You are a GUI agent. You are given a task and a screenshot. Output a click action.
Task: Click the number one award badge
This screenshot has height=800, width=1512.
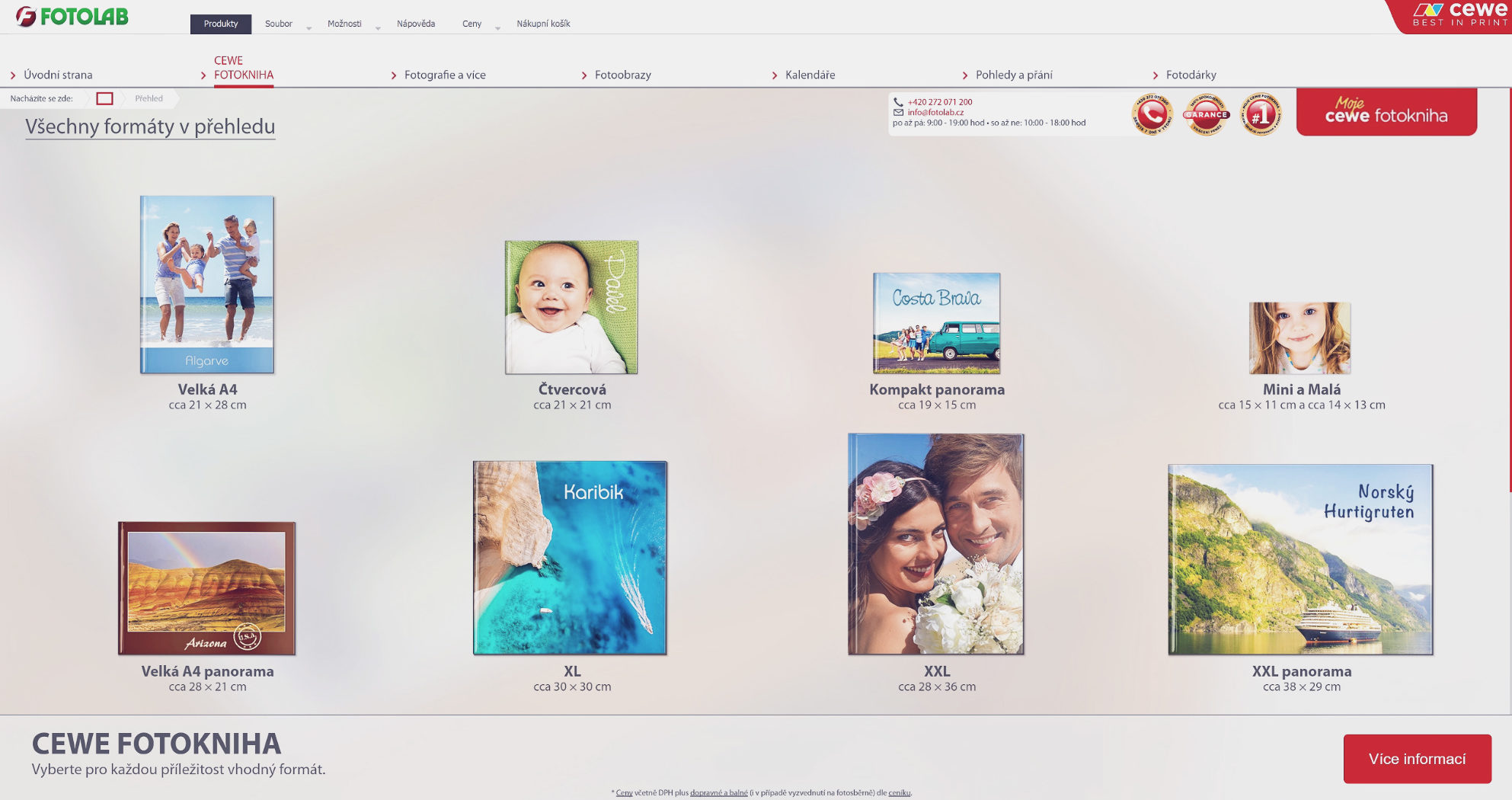(x=1261, y=114)
